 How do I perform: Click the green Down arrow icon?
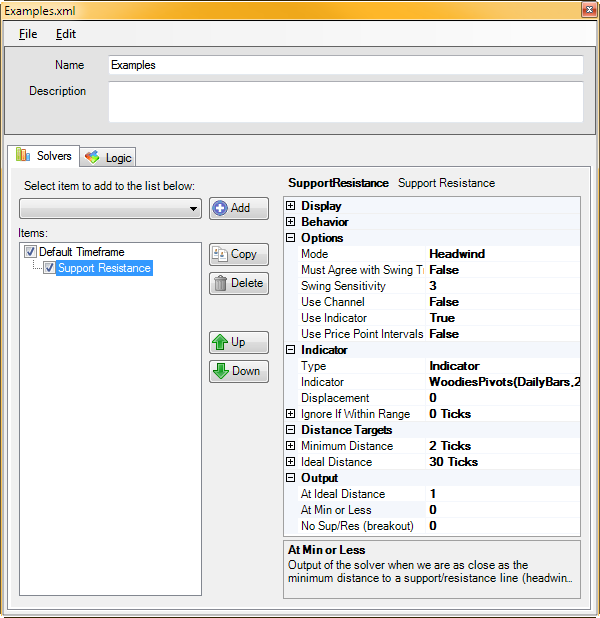220,371
